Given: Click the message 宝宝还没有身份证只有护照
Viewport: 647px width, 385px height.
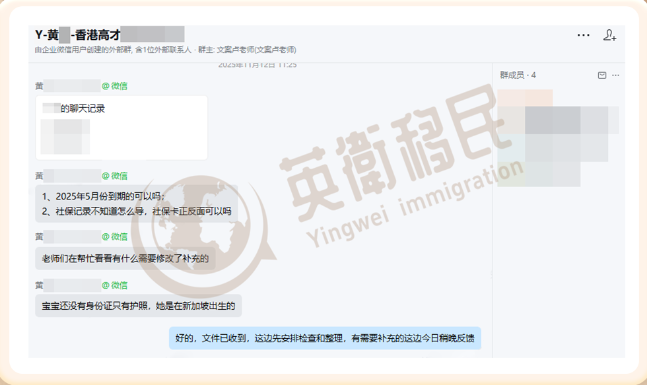Looking at the screenshot, I should pos(138,306).
